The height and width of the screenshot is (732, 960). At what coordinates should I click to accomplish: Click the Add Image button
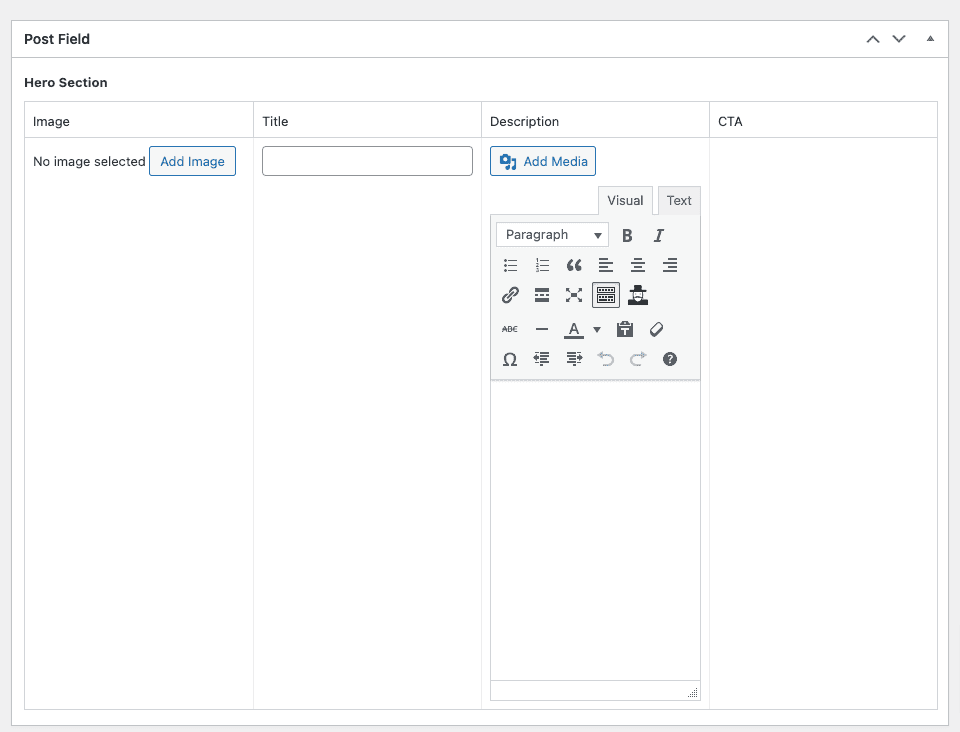[x=192, y=161]
